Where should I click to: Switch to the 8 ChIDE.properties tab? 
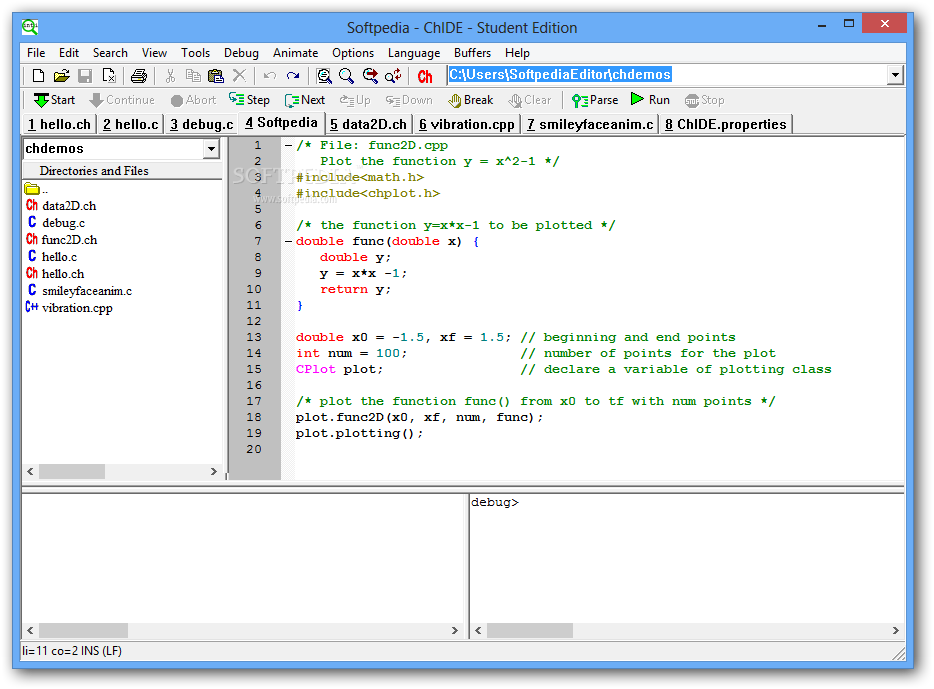[726, 124]
